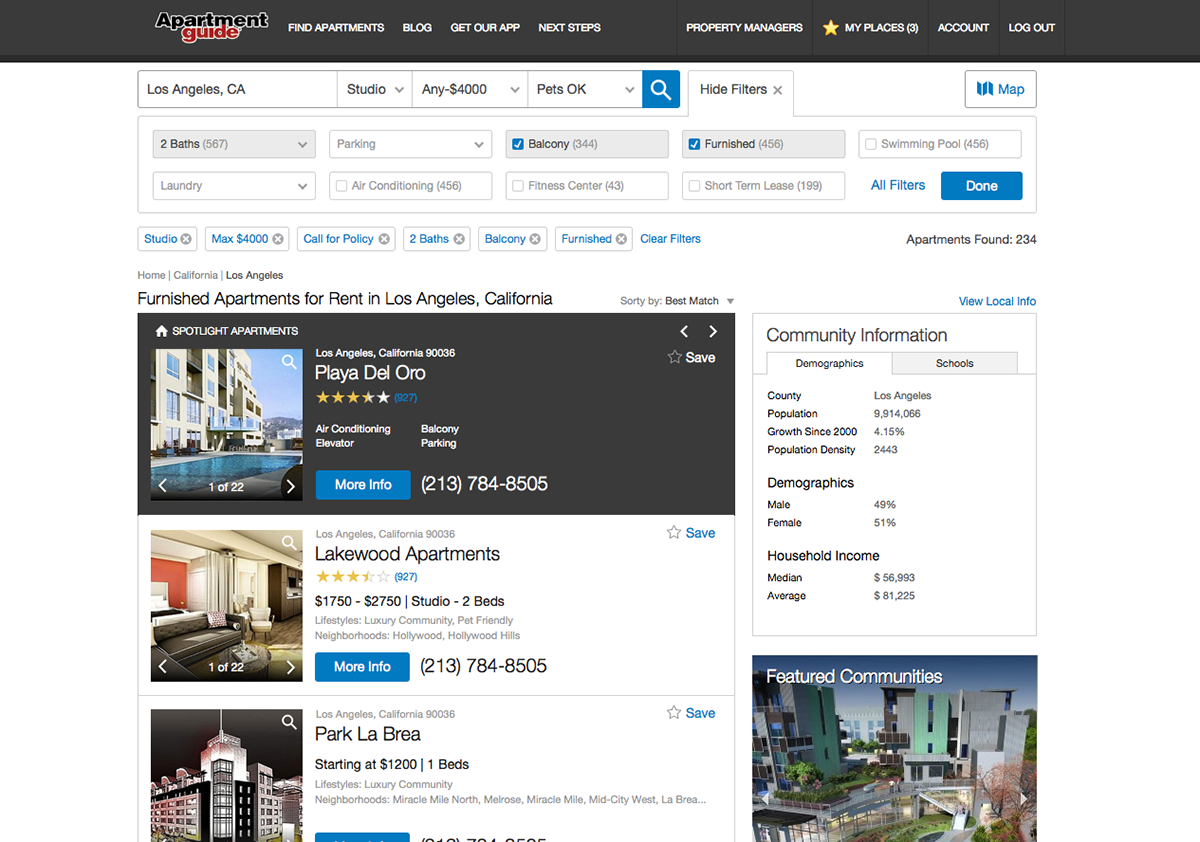Open Next Steps menu item
This screenshot has height=842, width=1200.
[569, 28]
